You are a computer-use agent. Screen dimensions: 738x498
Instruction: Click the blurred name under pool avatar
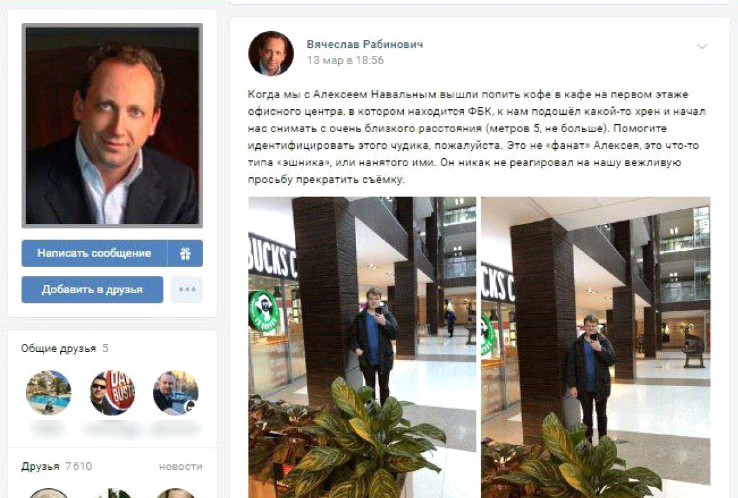[x=48, y=428]
